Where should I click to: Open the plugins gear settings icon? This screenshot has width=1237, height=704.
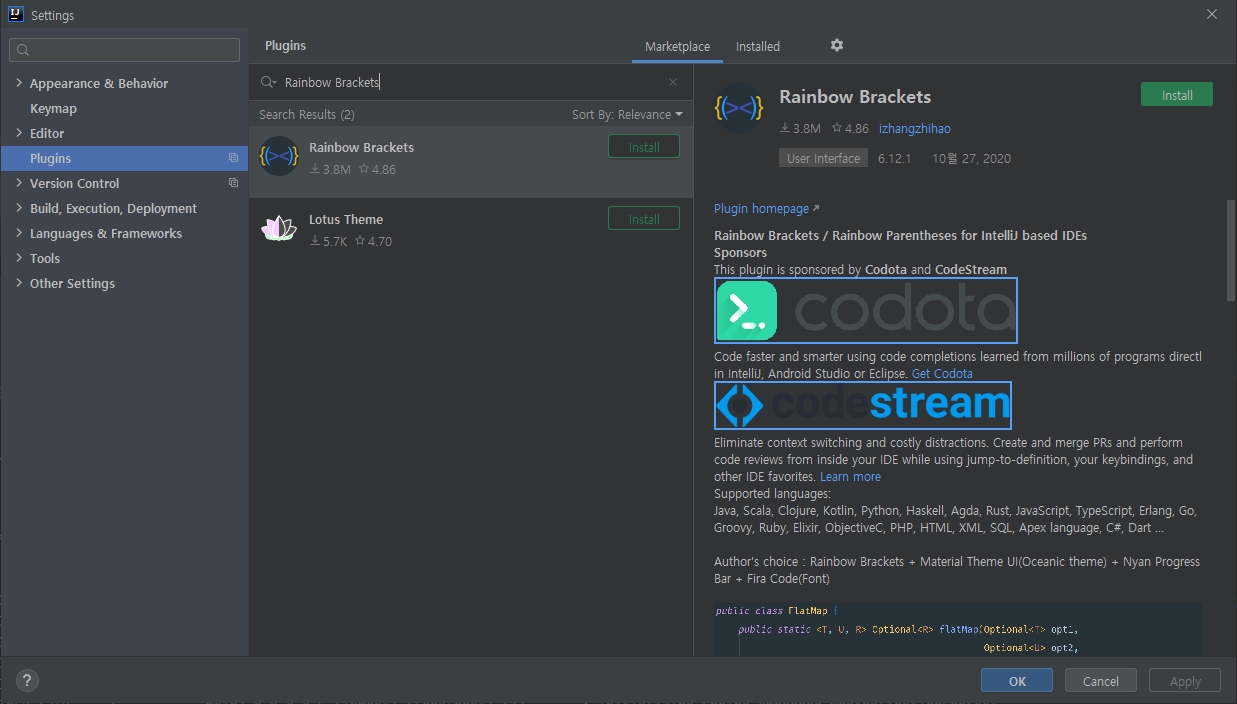pos(837,45)
